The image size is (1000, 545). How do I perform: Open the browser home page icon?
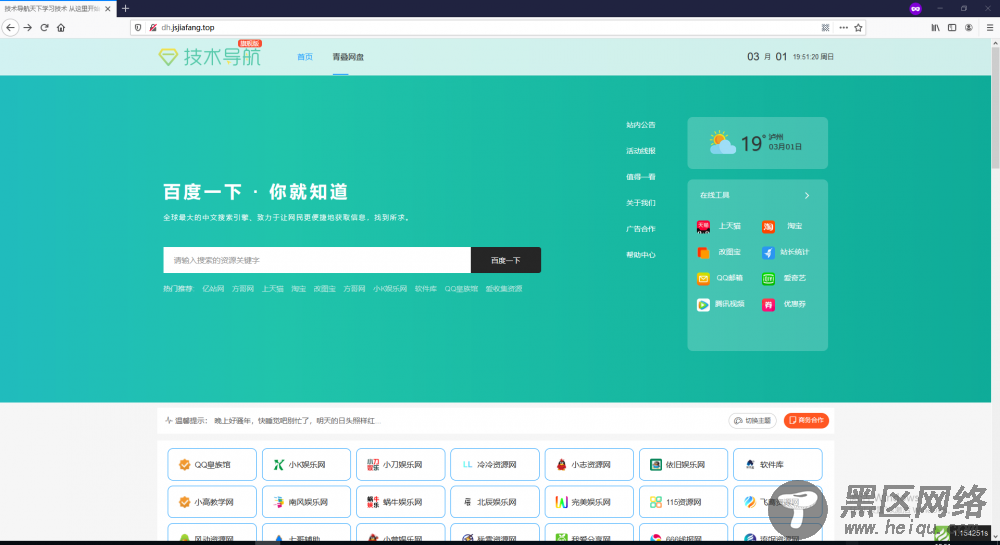pyautogui.click(x=61, y=27)
